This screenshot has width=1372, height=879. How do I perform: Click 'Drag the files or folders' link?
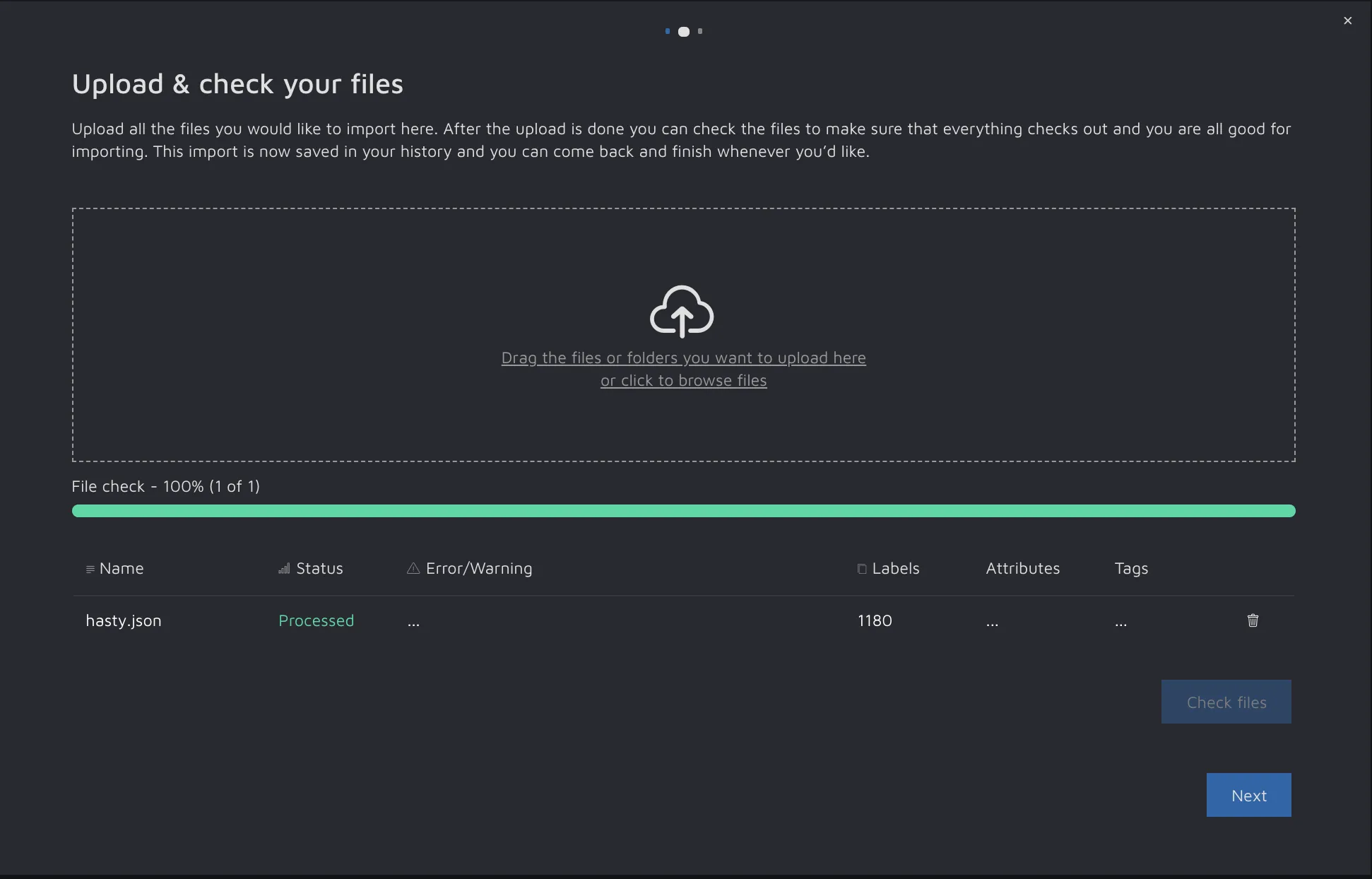coord(683,358)
